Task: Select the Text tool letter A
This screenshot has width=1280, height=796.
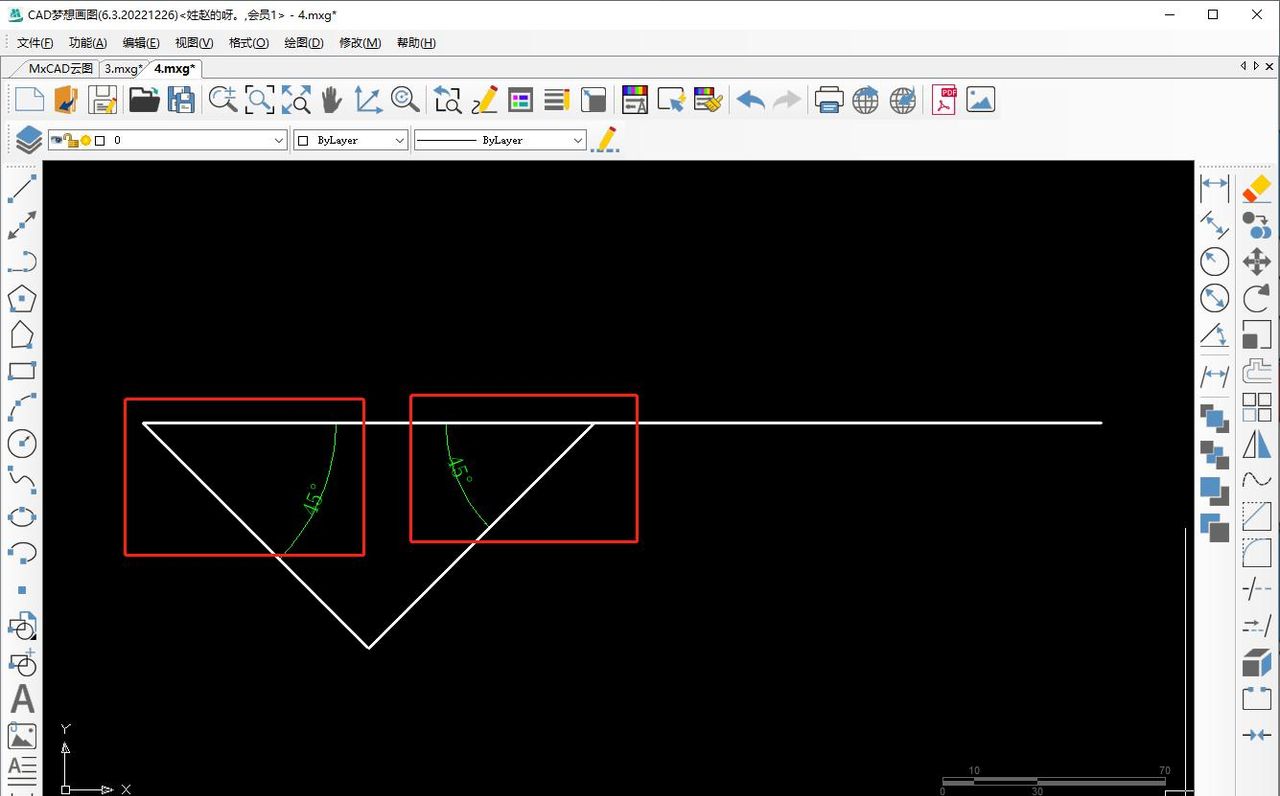Action: (x=22, y=700)
